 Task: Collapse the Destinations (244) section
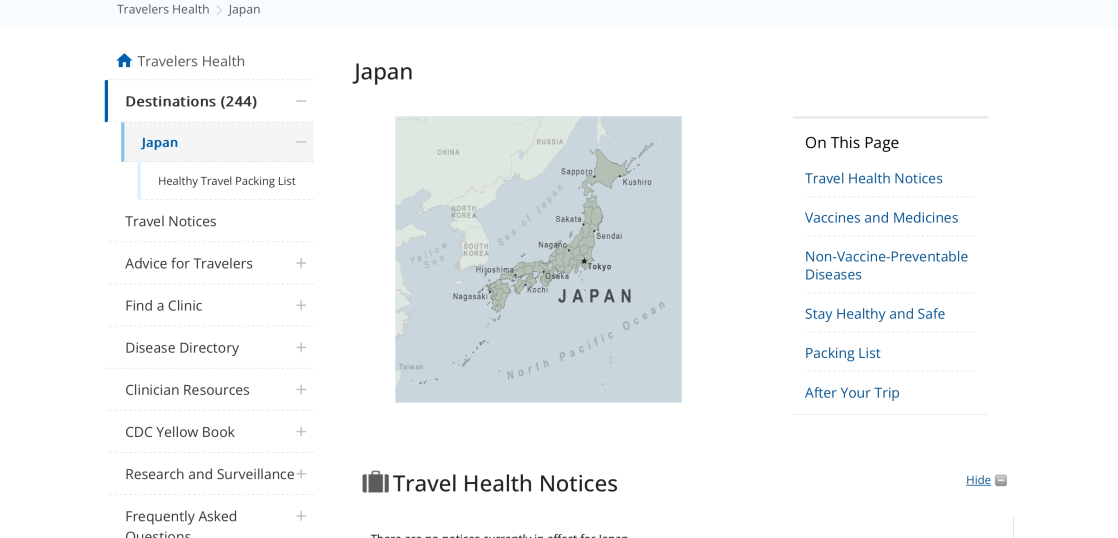pyautogui.click(x=300, y=101)
